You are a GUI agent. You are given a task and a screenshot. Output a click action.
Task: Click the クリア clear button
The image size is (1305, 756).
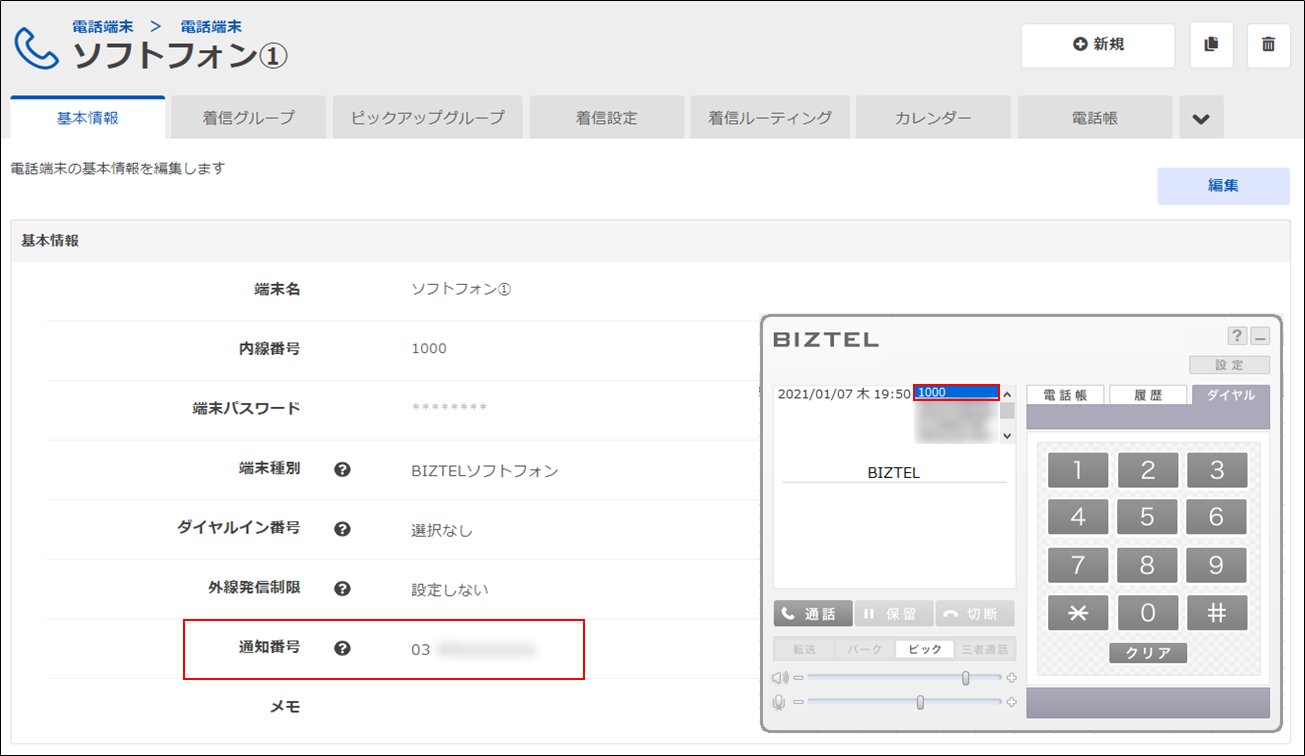[x=1148, y=653]
